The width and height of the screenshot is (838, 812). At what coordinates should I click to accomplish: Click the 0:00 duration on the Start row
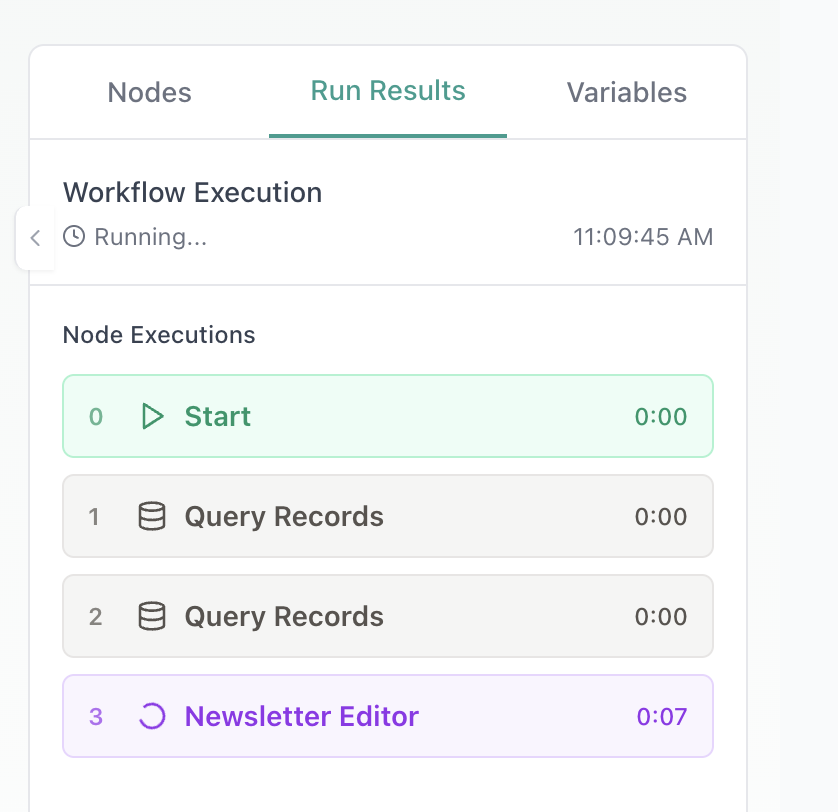tap(661, 416)
